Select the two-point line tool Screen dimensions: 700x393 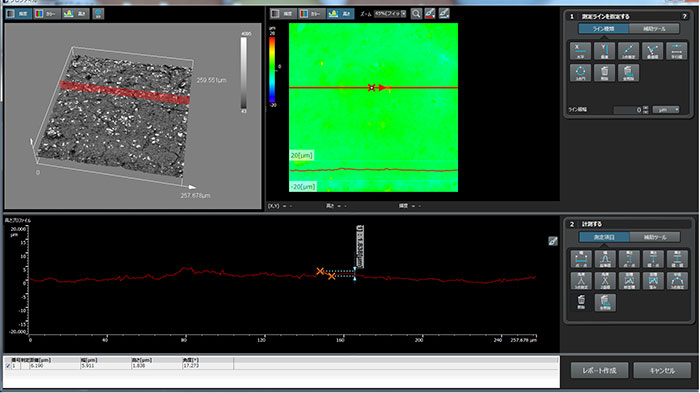click(x=629, y=51)
